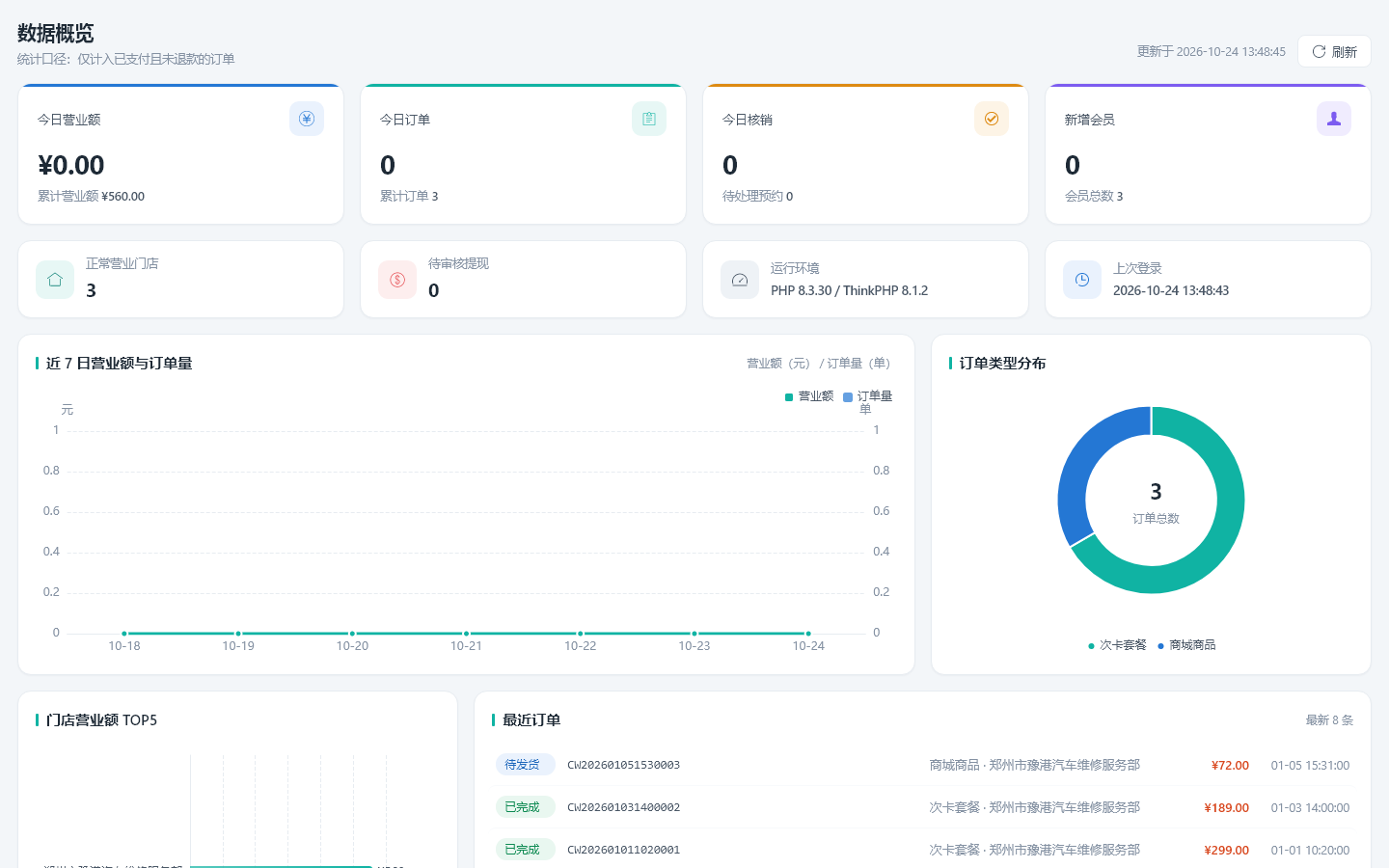1389x868 pixels.
Task: Click the 10-21 data point on line chart
Action: [466, 634]
